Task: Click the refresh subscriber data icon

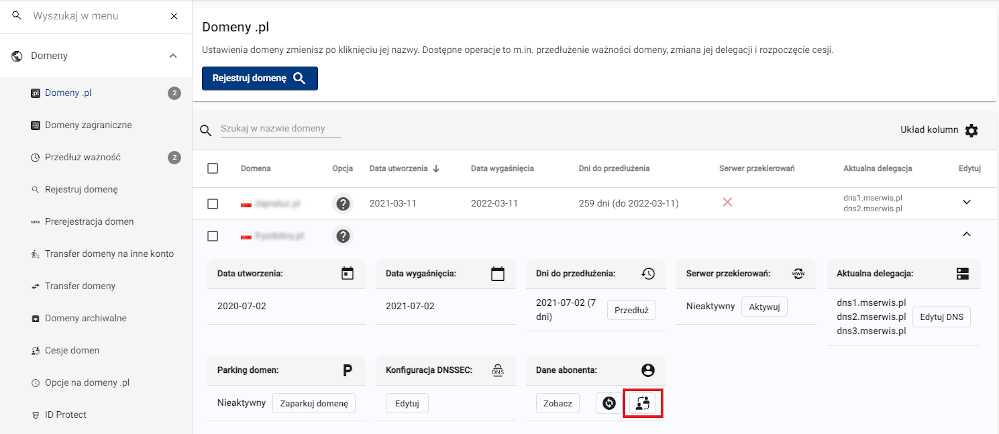Action: coord(608,403)
